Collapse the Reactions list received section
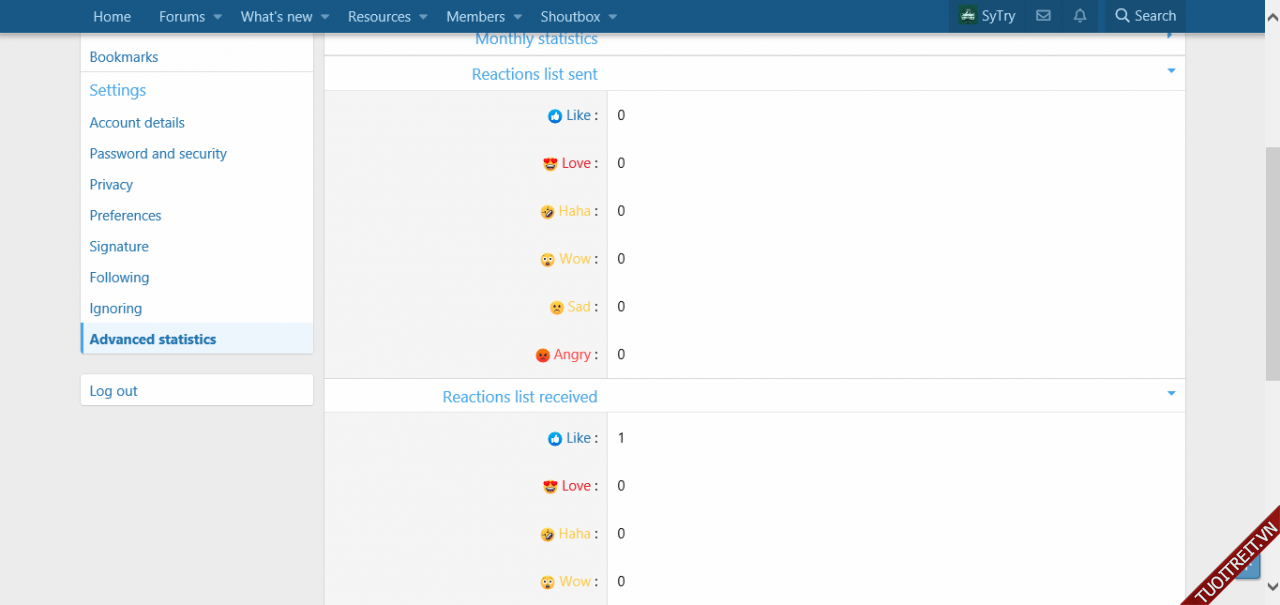The height and width of the screenshot is (605, 1280). pos(1171,394)
